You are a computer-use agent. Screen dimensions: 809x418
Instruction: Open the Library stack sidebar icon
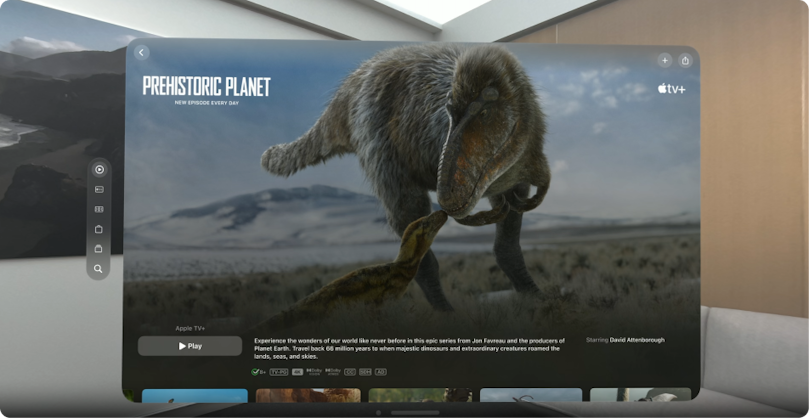pyautogui.click(x=99, y=249)
